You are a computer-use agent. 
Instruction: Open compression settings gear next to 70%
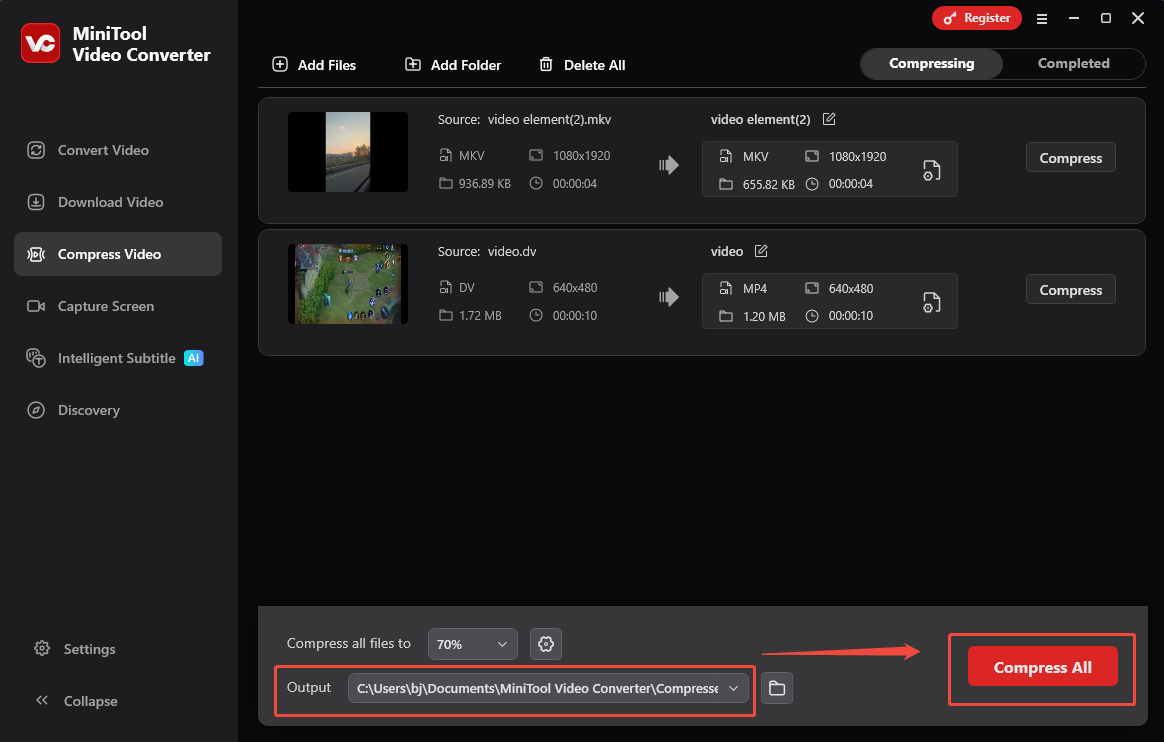coord(546,644)
